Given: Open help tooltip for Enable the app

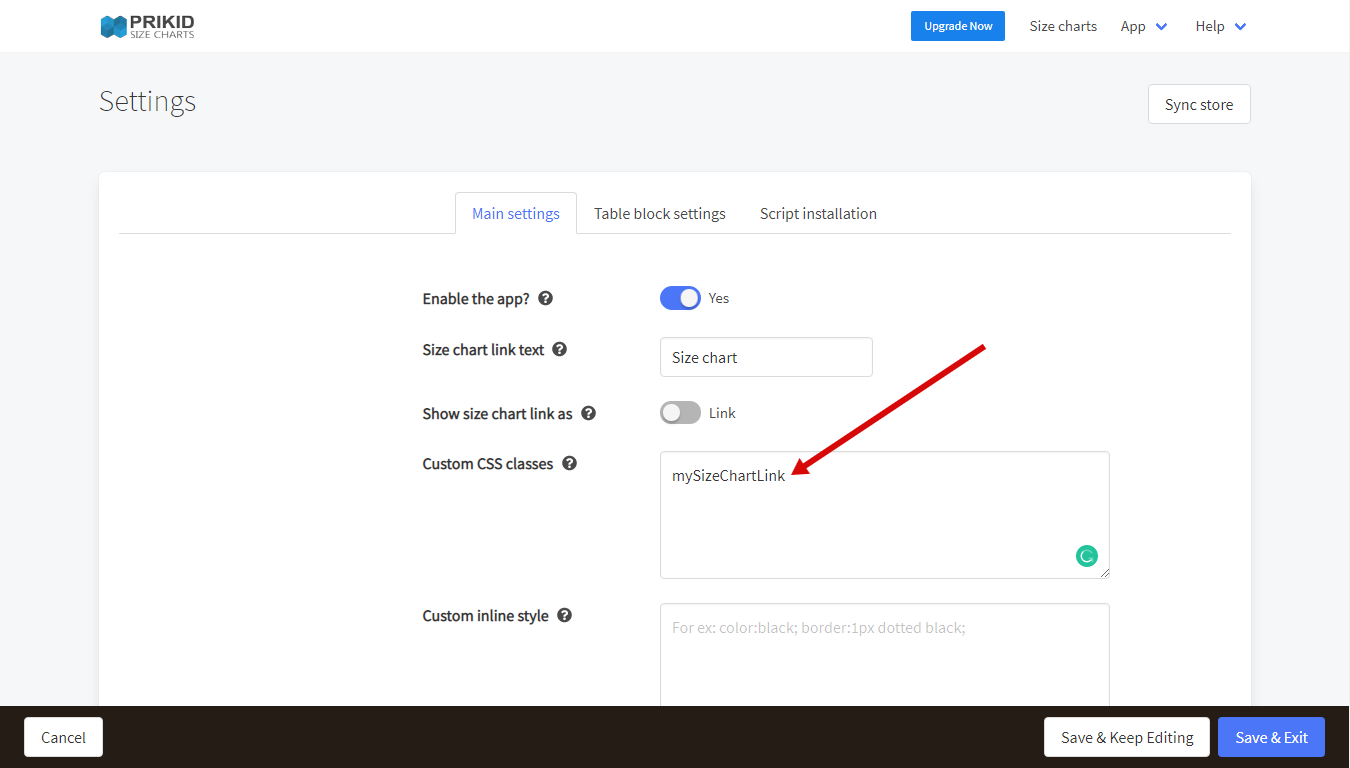Looking at the screenshot, I should click(x=545, y=298).
